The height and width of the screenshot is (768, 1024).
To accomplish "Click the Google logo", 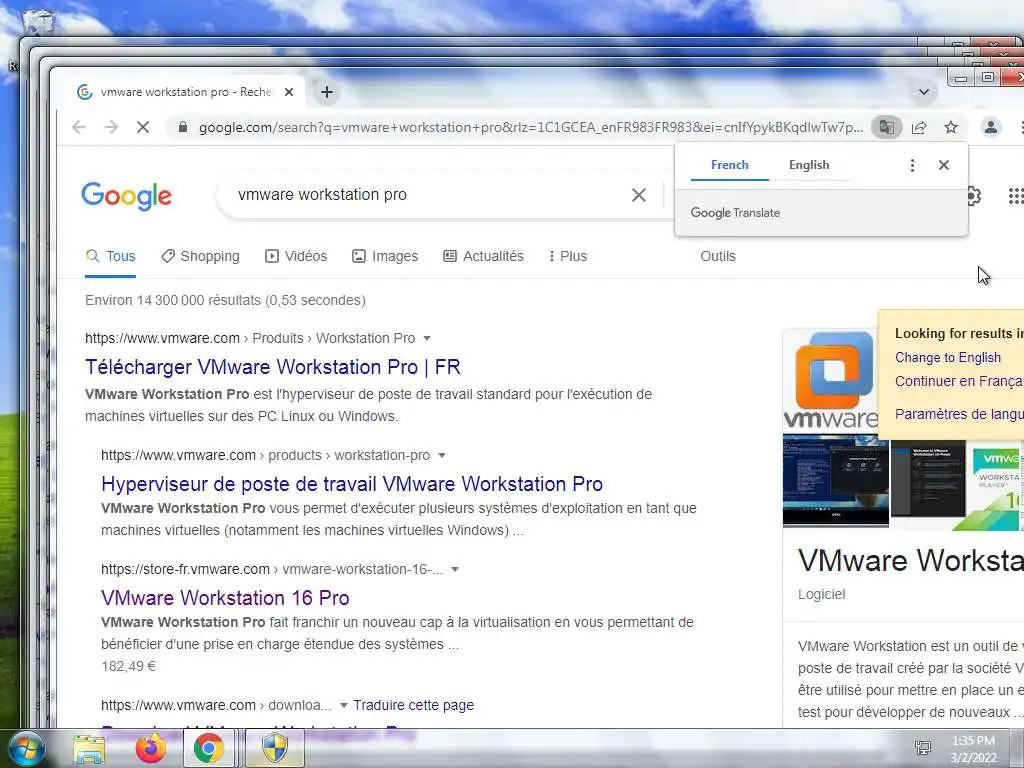I will click(x=126, y=196).
